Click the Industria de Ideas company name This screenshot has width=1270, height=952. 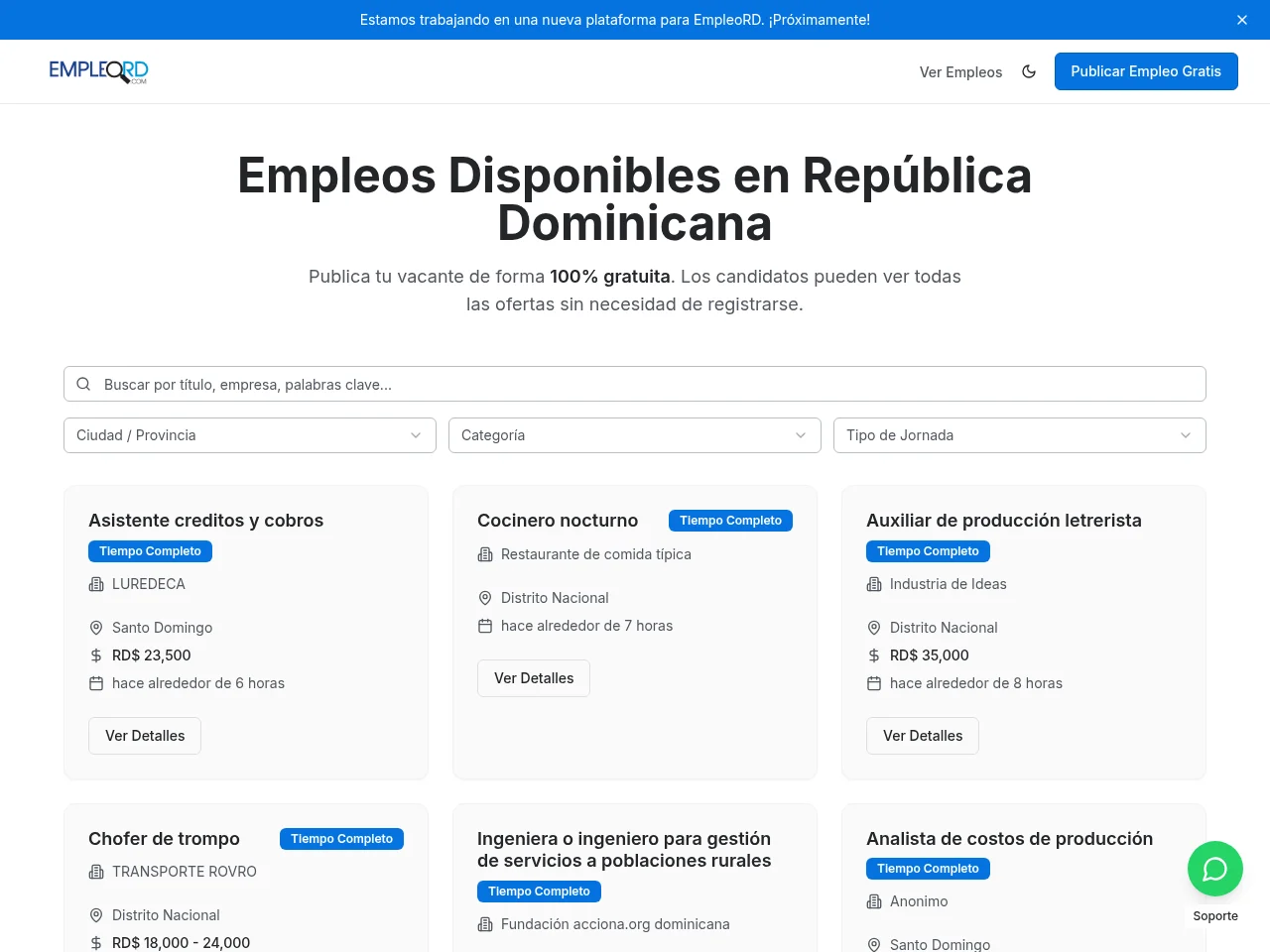tap(949, 584)
